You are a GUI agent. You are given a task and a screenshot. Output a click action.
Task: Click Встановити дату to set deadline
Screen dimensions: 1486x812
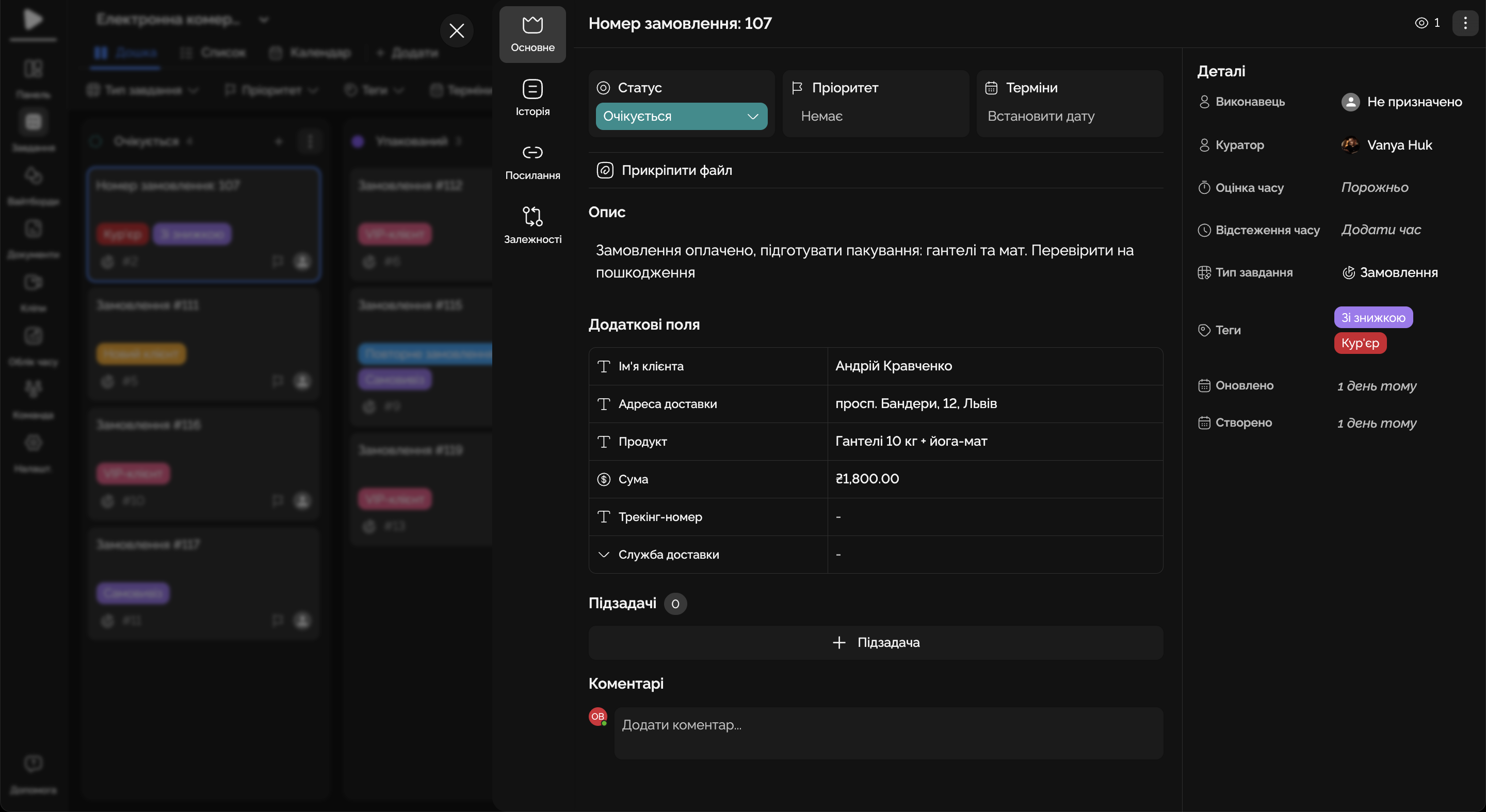point(1041,117)
